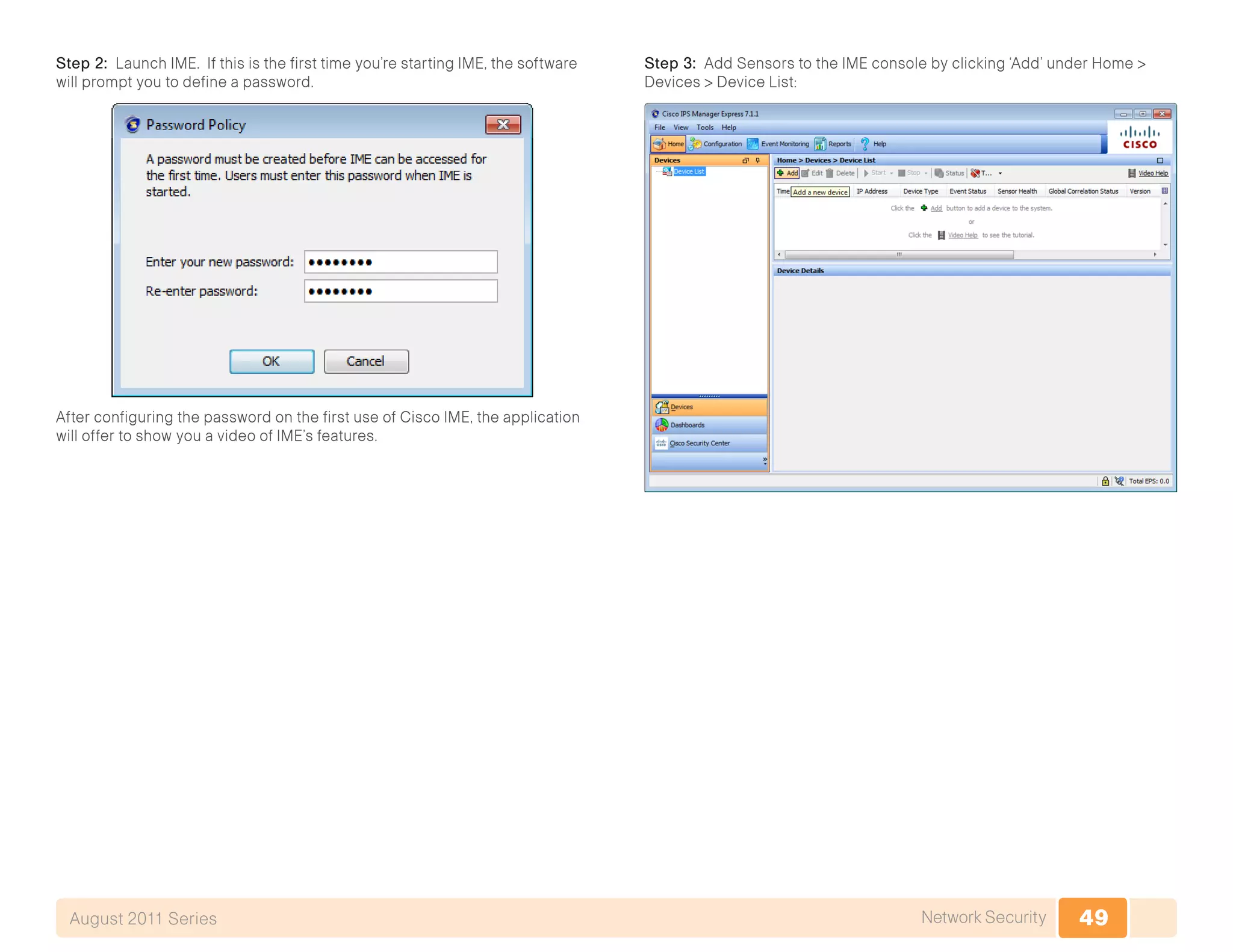Open the Tools menu
The image size is (1233, 952).
point(704,128)
